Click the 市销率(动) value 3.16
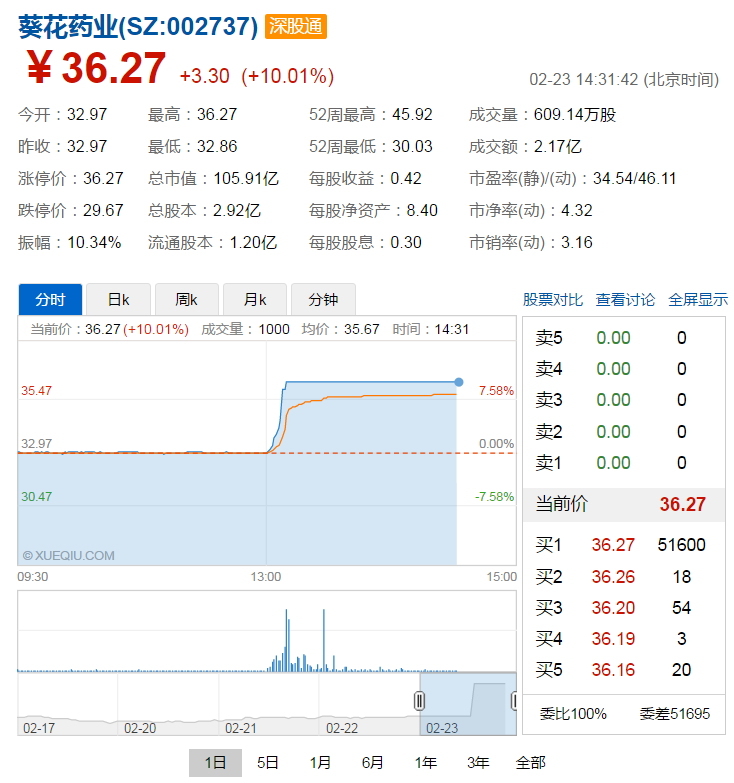Image resolution: width=734 pixels, height=783 pixels. coord(577,242)
